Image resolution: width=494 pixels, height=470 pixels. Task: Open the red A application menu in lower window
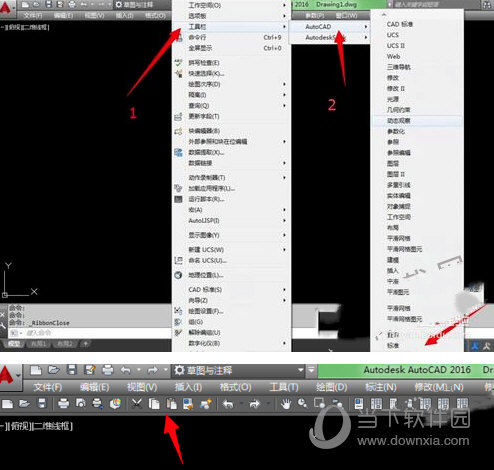coord(10,377)
